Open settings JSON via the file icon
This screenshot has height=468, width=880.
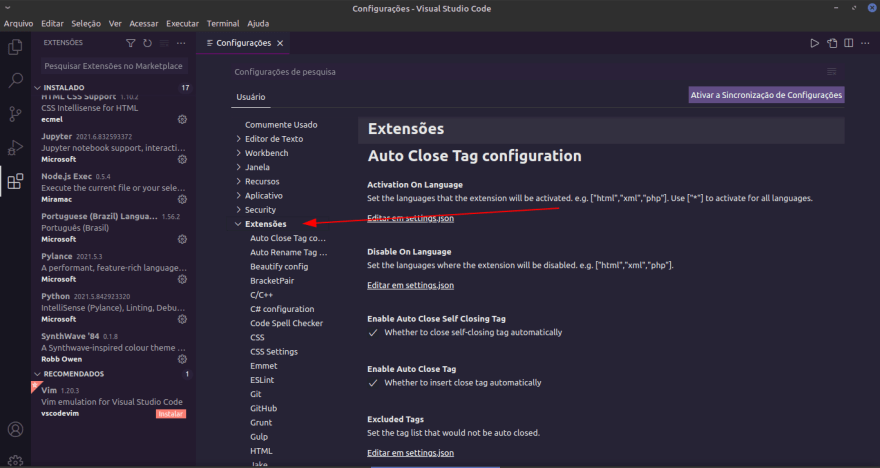click(x=832, y=43)
